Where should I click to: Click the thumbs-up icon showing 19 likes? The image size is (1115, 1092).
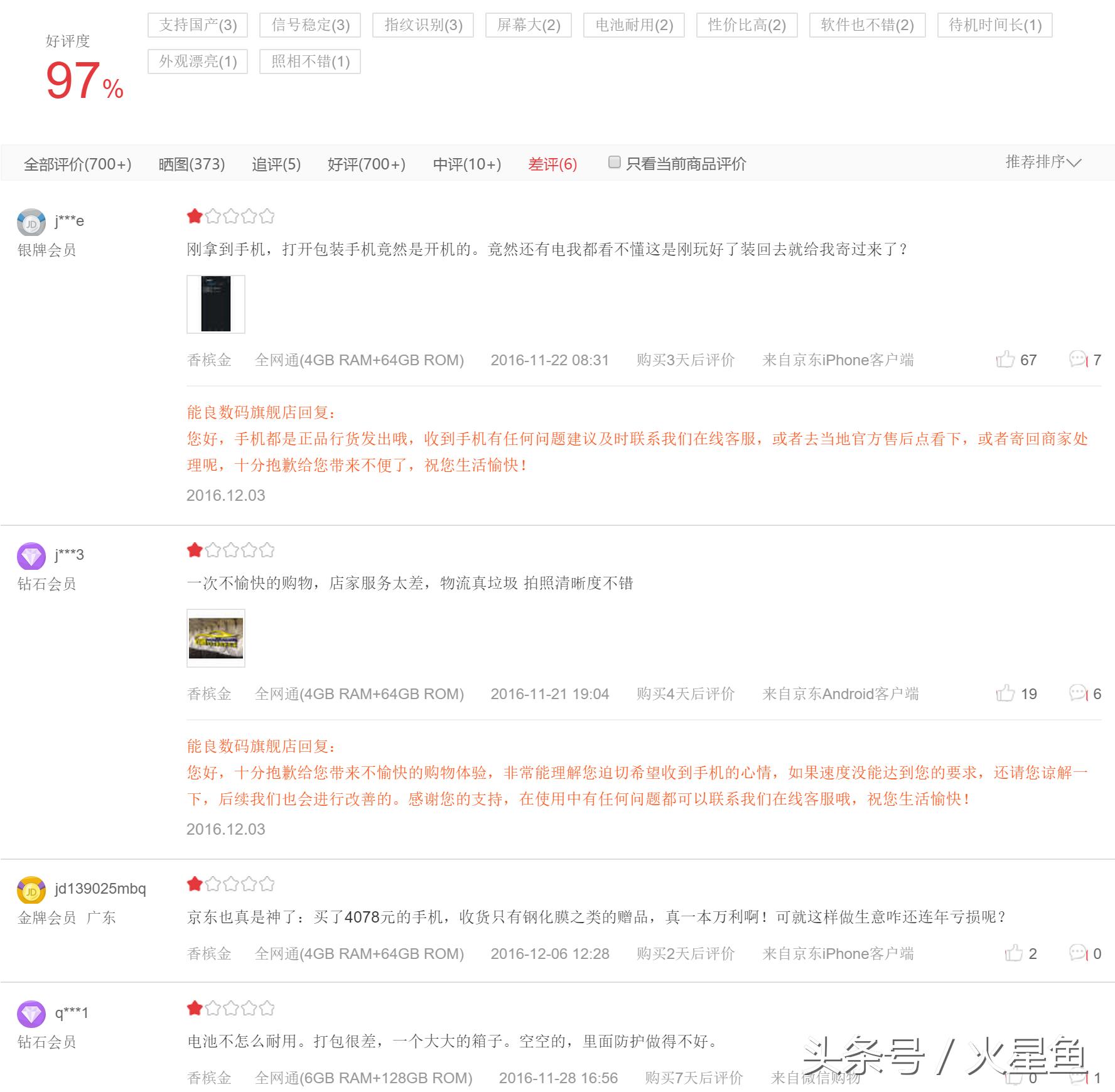[x=1008, y=693]
